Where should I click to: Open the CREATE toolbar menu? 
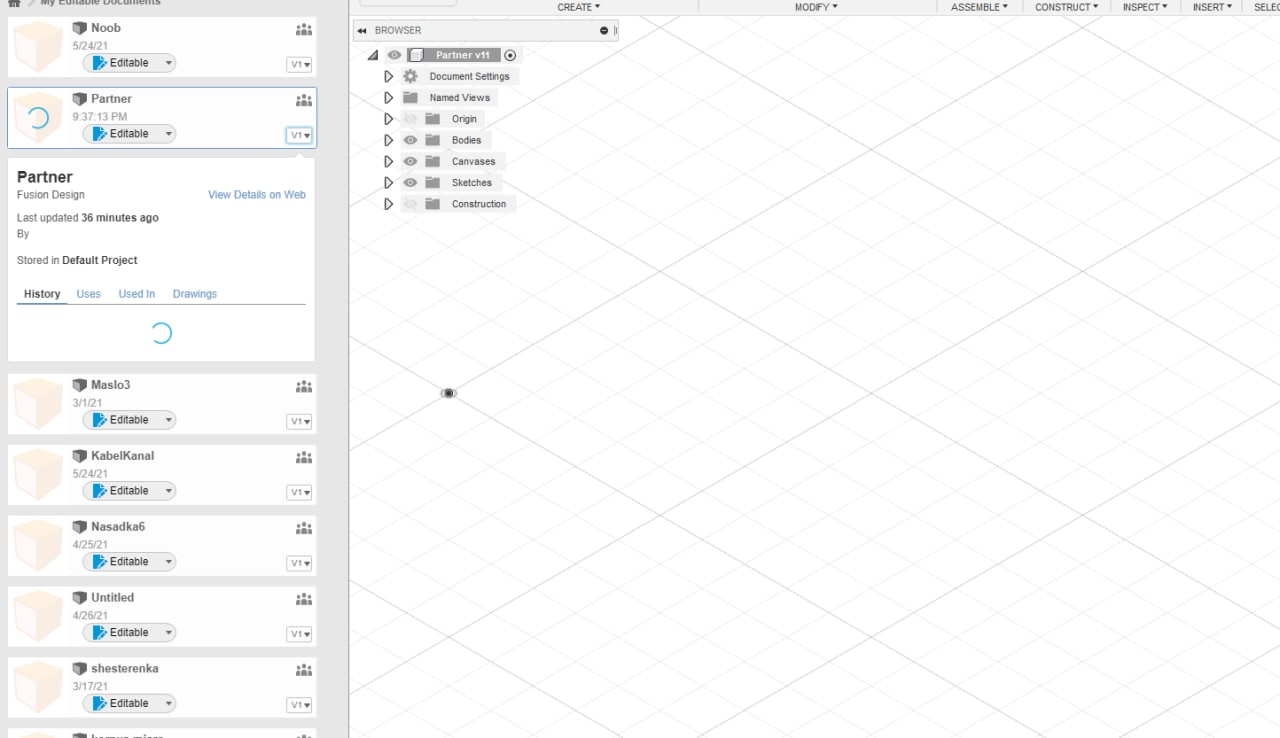[x=579, y=7]
